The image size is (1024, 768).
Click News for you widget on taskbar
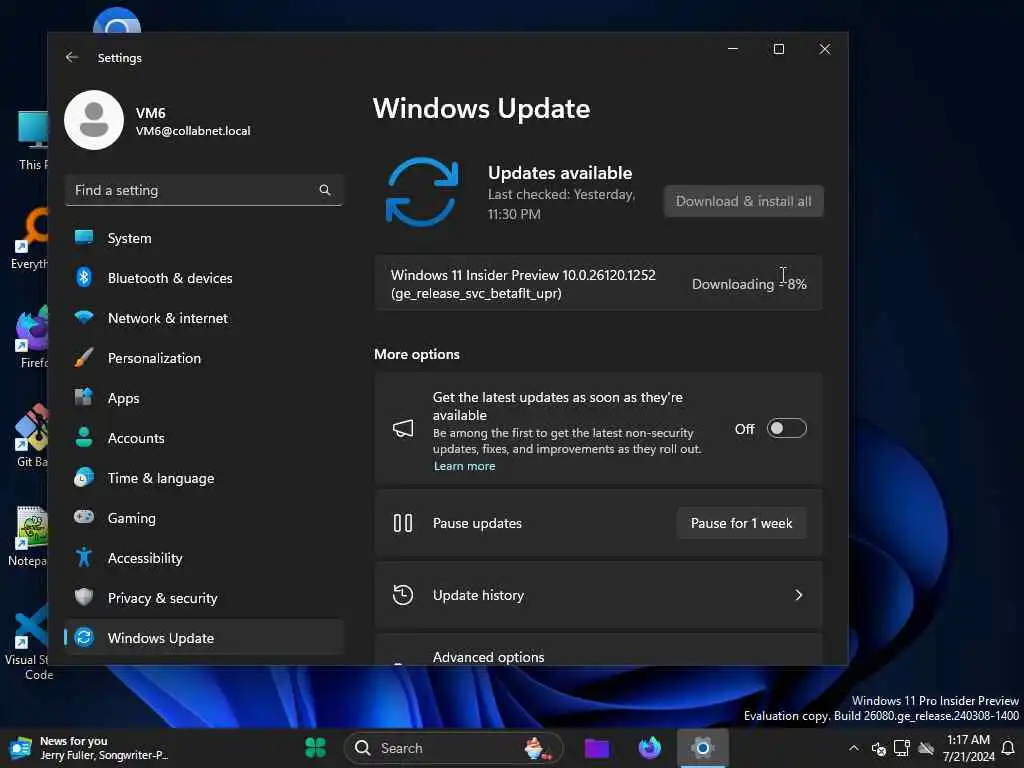[88, 748]
